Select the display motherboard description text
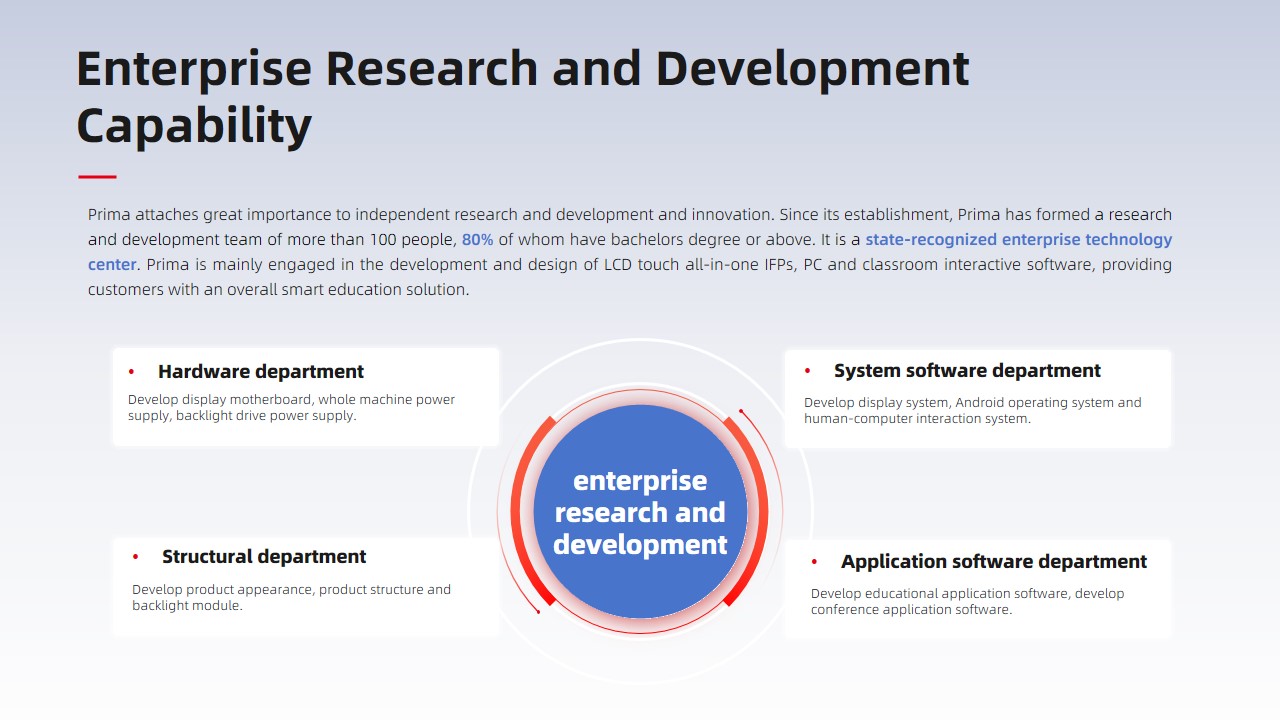1280x720 pixels. [291, 407]
